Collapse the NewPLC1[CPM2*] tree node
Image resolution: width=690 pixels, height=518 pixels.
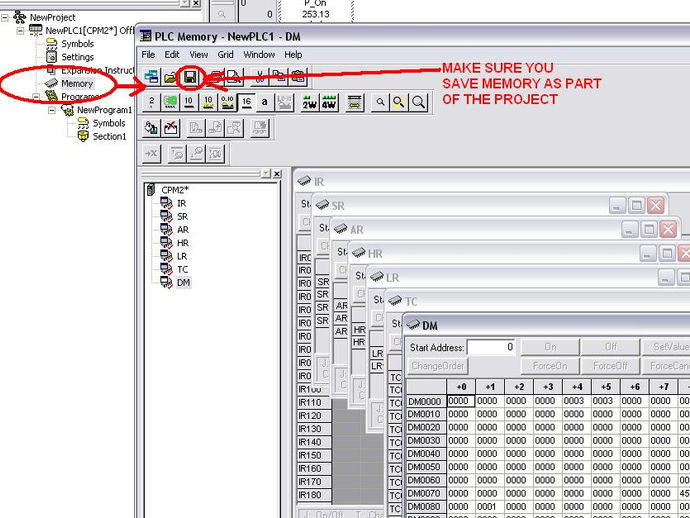[20, 31]
